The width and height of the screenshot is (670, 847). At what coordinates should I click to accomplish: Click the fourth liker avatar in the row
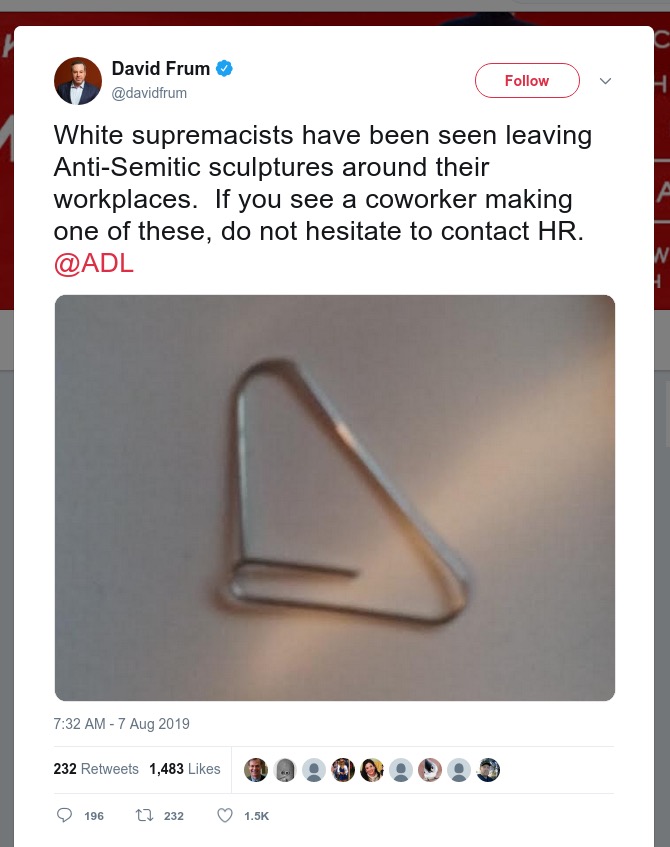[343, 769]
